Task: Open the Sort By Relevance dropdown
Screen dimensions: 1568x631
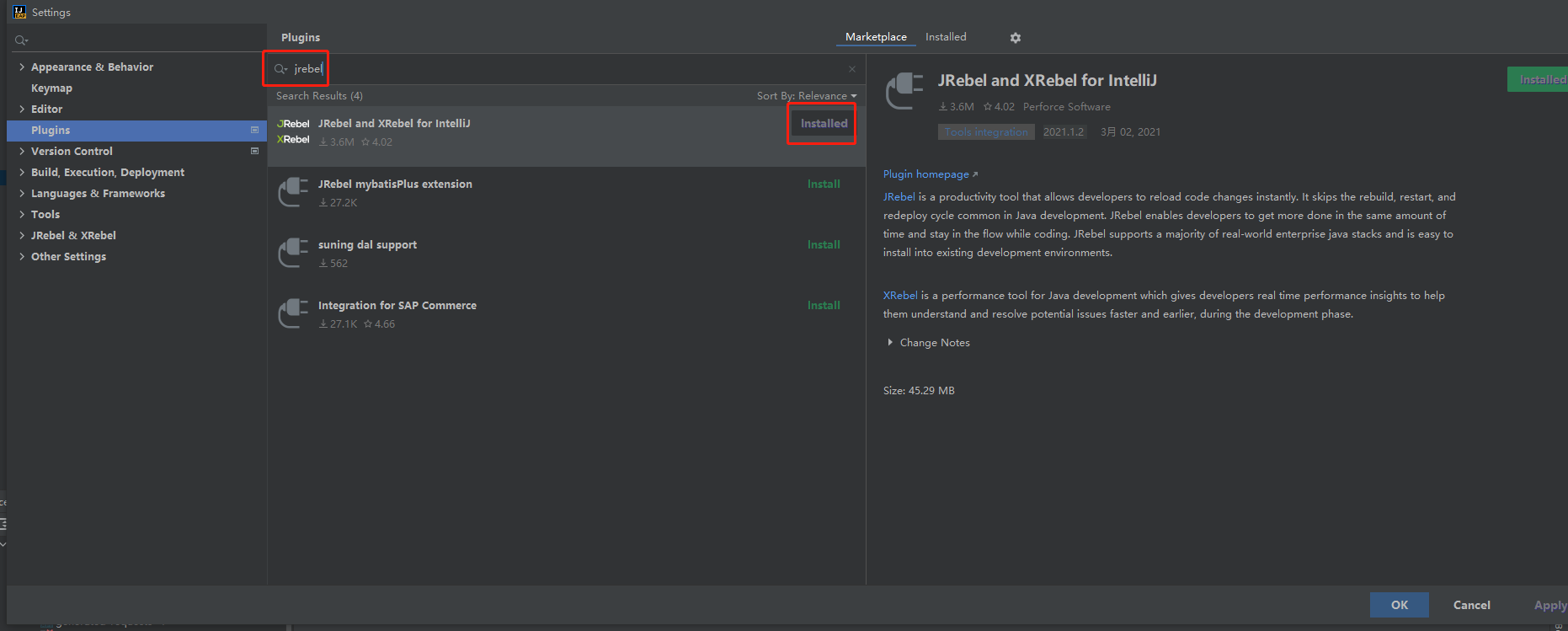Action: (x=807, y=96)
